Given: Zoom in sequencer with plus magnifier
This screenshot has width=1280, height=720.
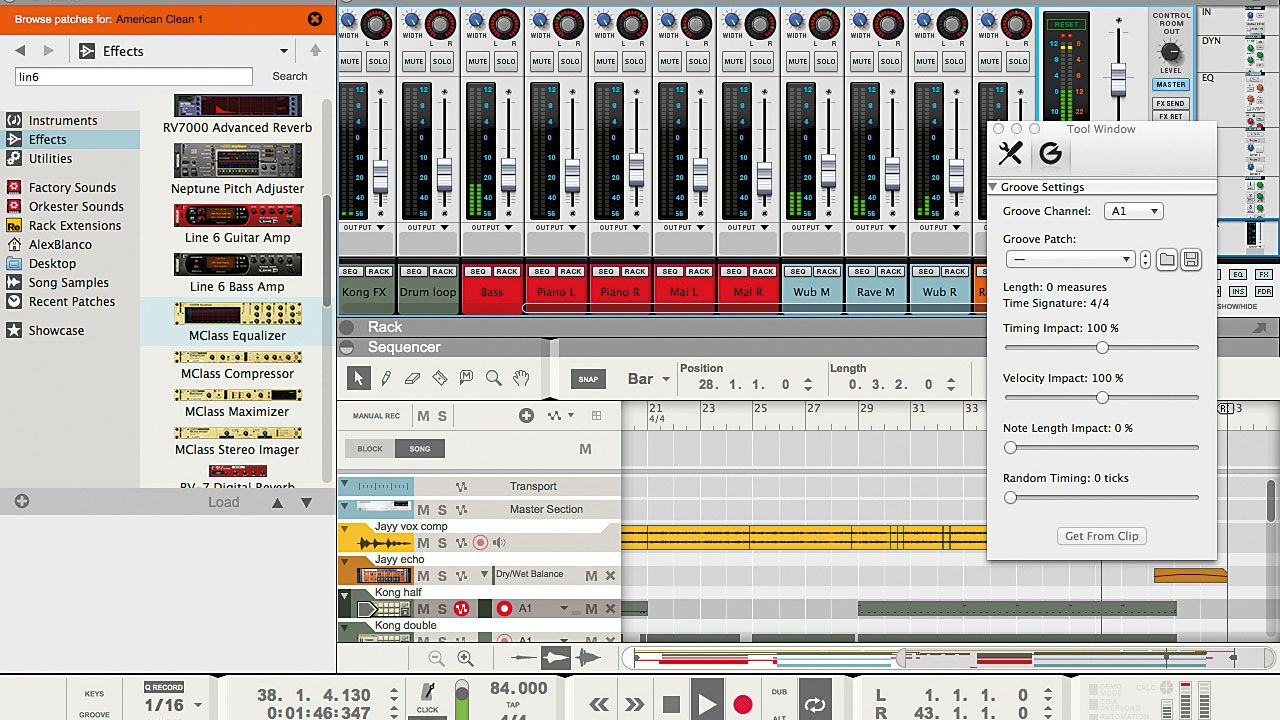Looking at the screenshot, I should 465,658.
